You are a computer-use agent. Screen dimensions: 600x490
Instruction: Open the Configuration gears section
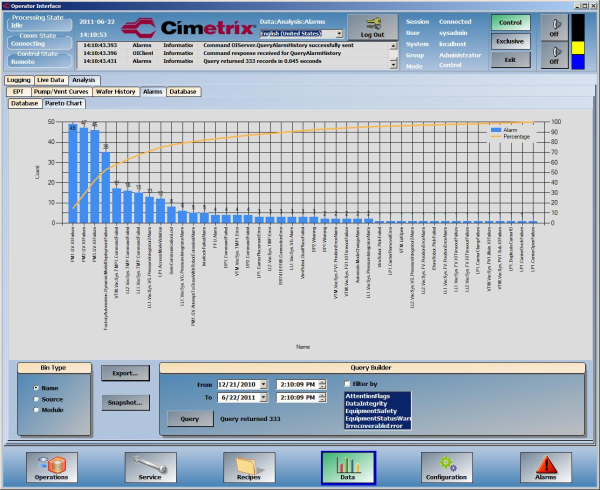point(447,467)
